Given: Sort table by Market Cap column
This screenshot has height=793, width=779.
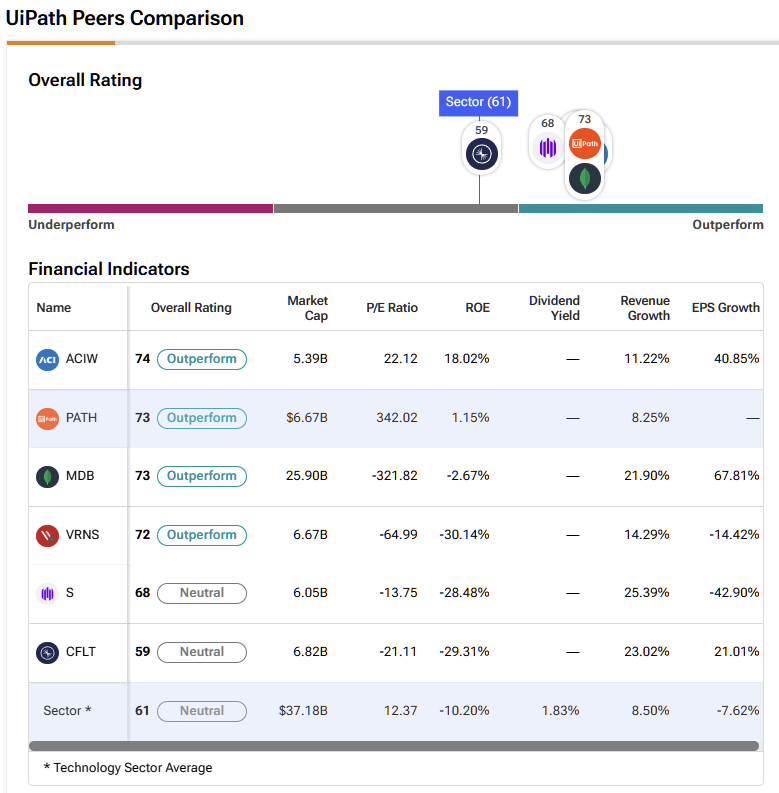Looking at the screenshot, I should [x=307, y=308].
